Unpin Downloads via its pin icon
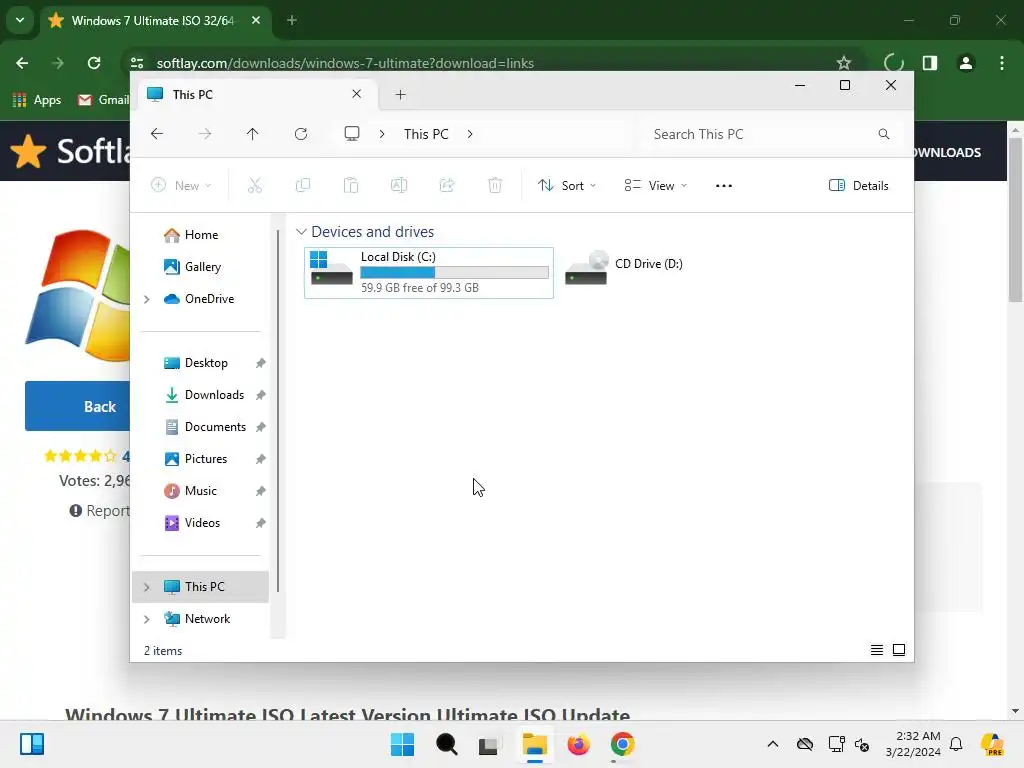 (261, 395)
